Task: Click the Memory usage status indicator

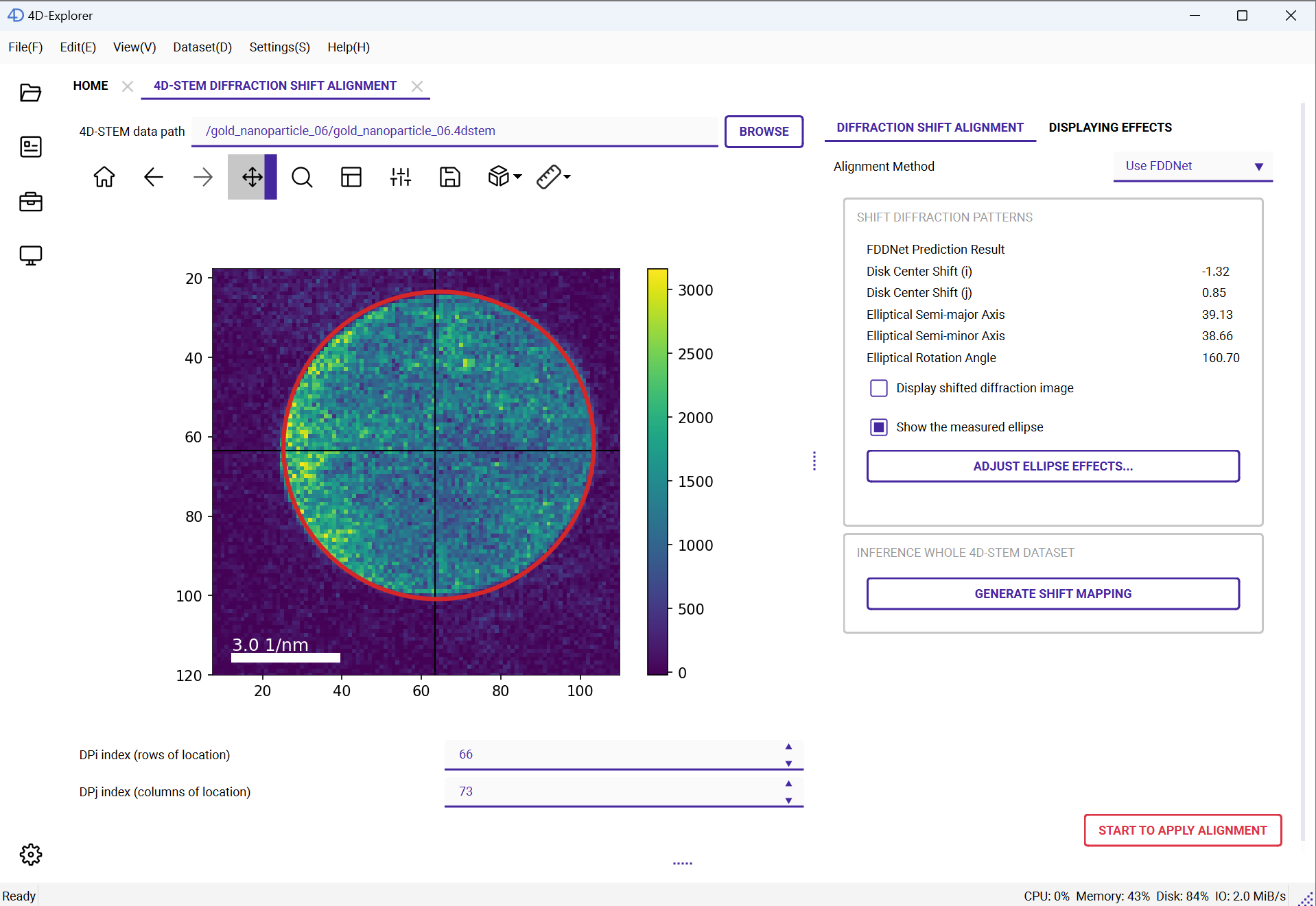Action: [x=1112, y=896]
